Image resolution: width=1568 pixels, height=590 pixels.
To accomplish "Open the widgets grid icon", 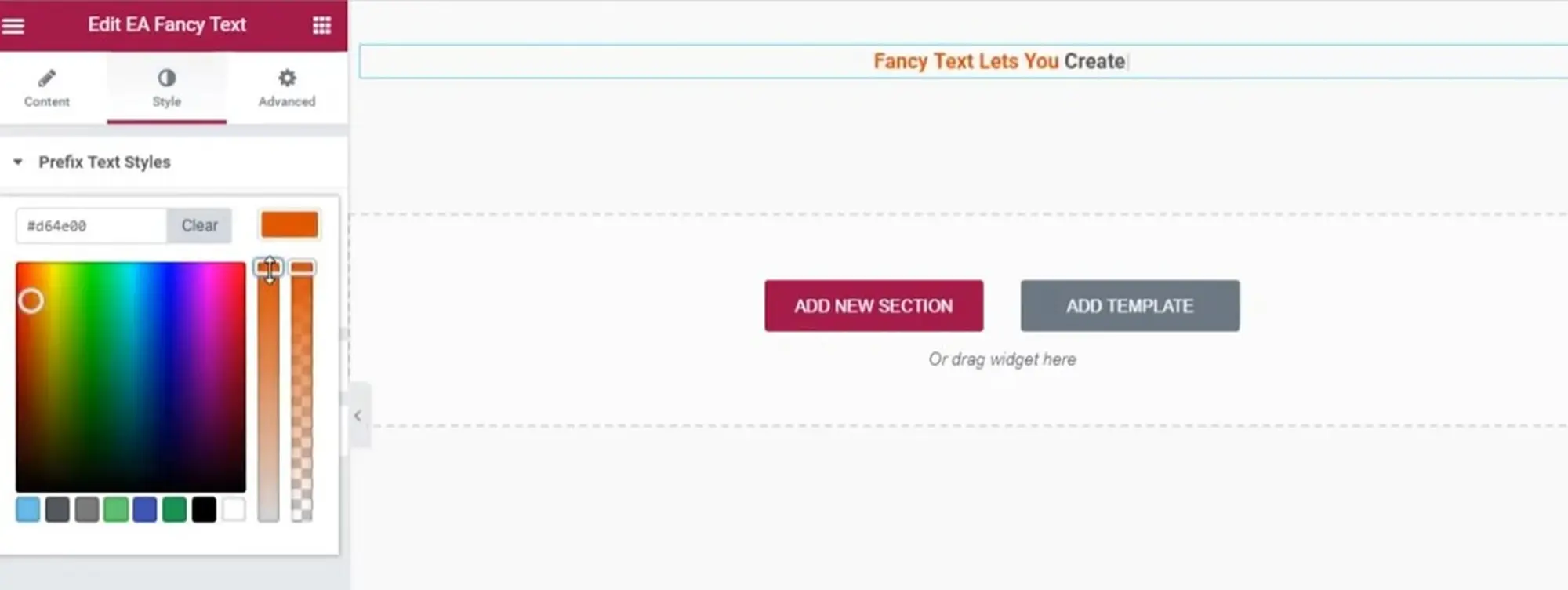I will pyautogui.click(x=321, y=26).
